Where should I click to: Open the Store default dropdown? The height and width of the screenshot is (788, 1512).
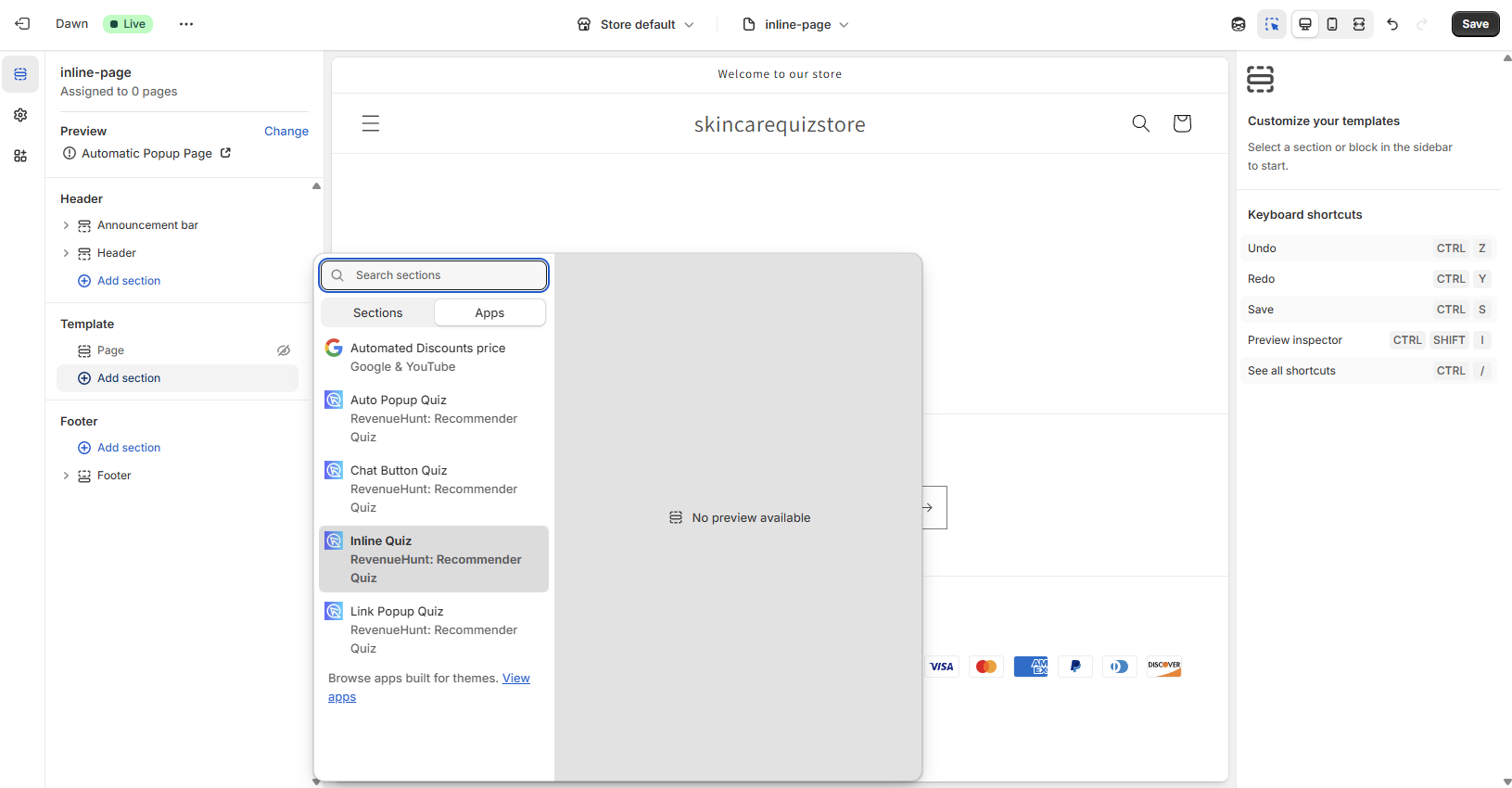(x=636, y=24)
